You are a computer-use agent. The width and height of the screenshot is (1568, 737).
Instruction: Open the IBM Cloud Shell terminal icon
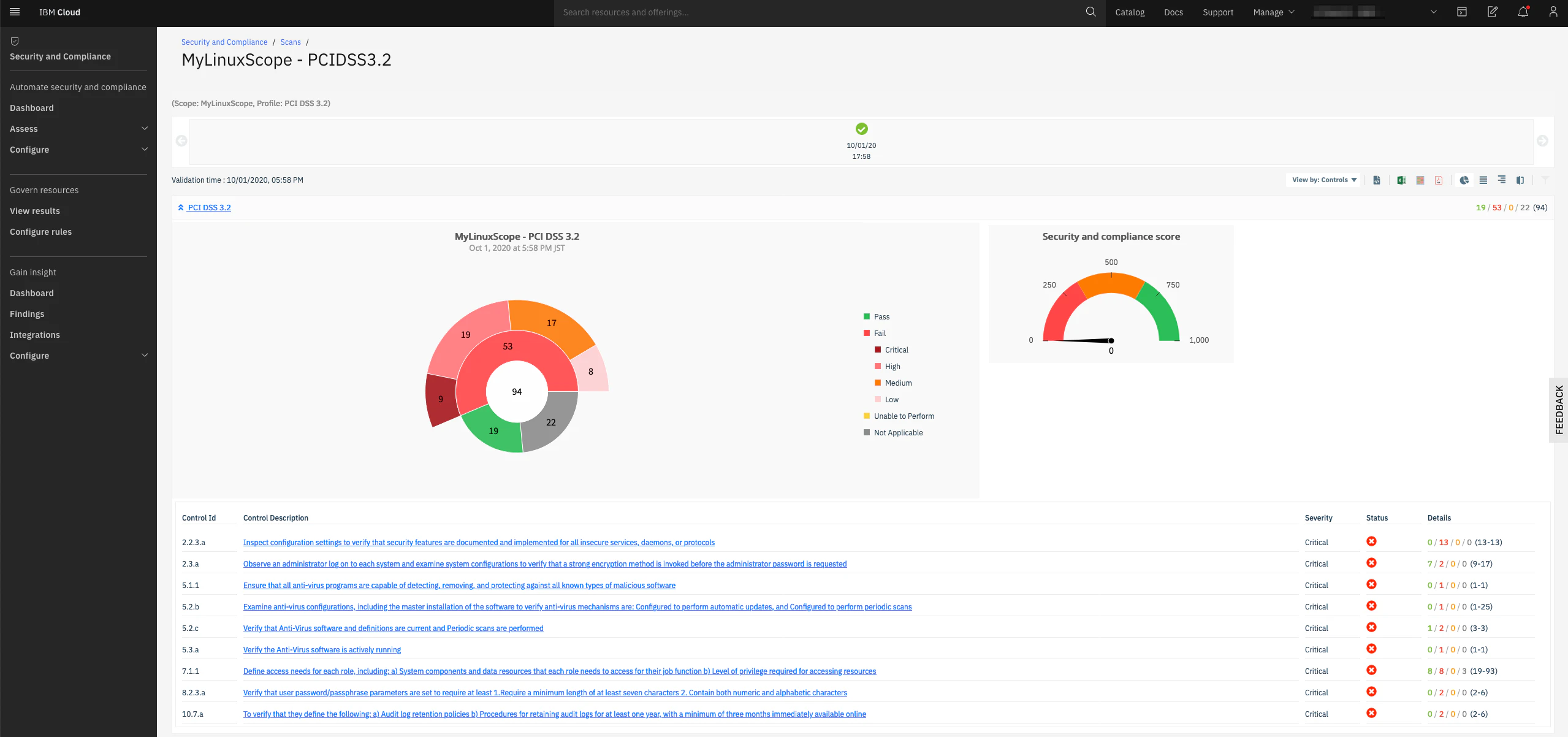tap(1462, 12)
